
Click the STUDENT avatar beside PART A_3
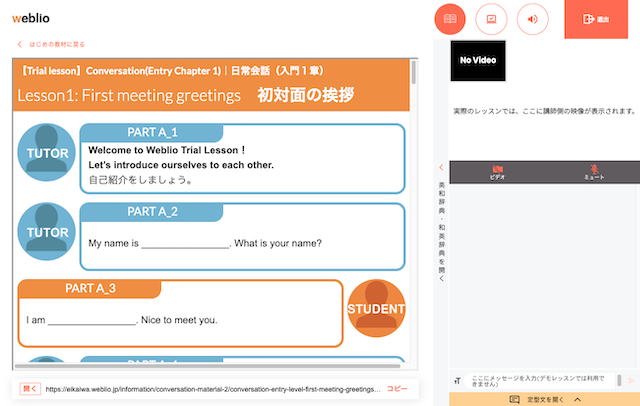tap(376, 308)
